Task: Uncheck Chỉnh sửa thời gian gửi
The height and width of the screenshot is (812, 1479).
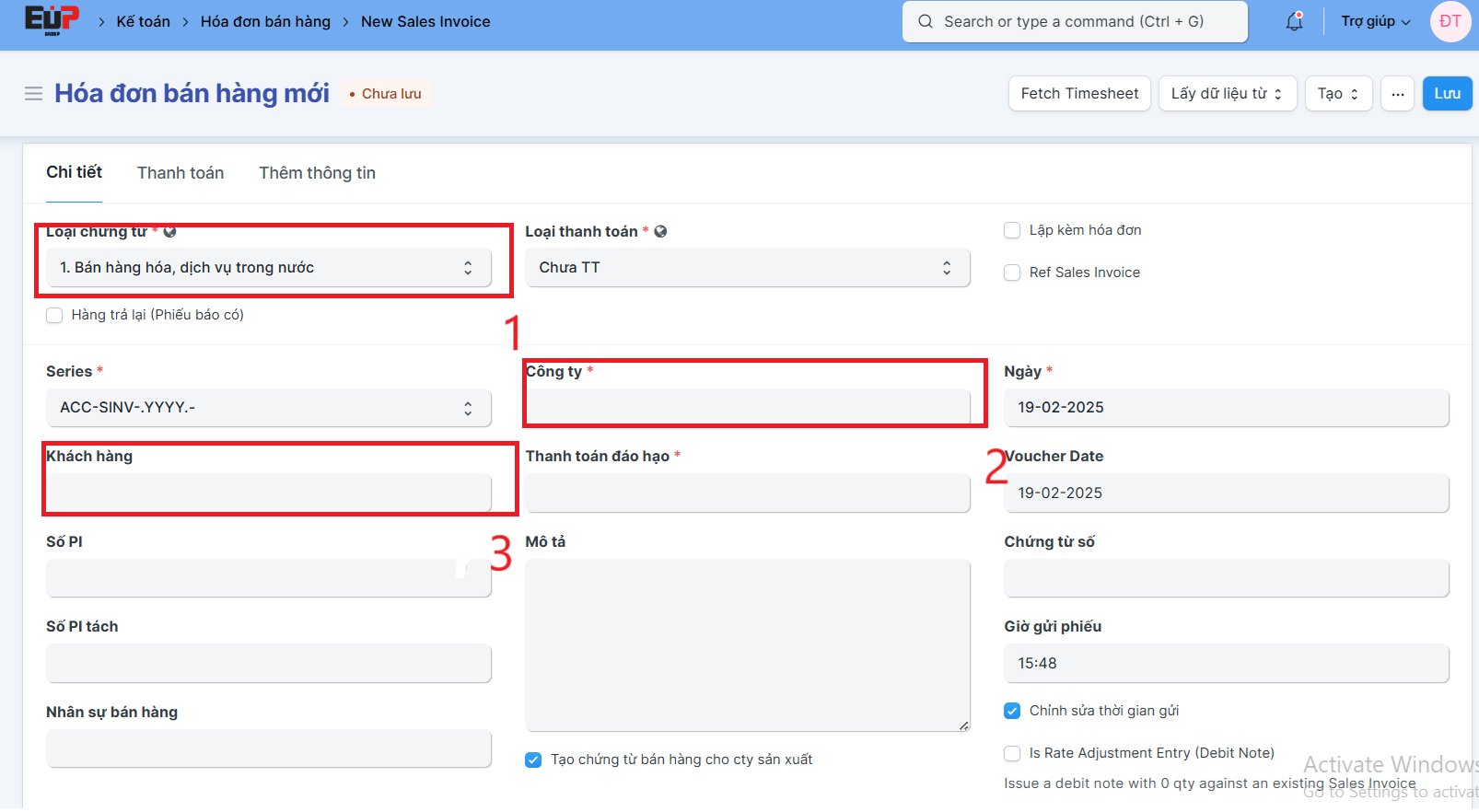Action: [x=1012, y=711]
